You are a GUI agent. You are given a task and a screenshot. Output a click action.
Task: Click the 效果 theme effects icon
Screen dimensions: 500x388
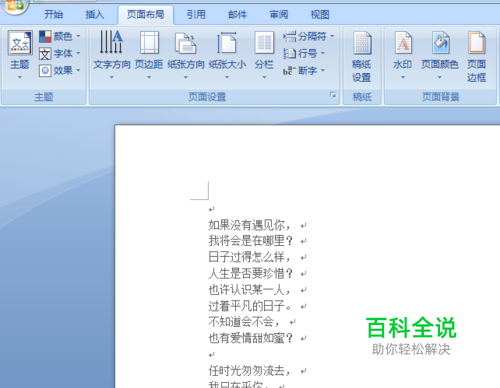coord(45,71)
